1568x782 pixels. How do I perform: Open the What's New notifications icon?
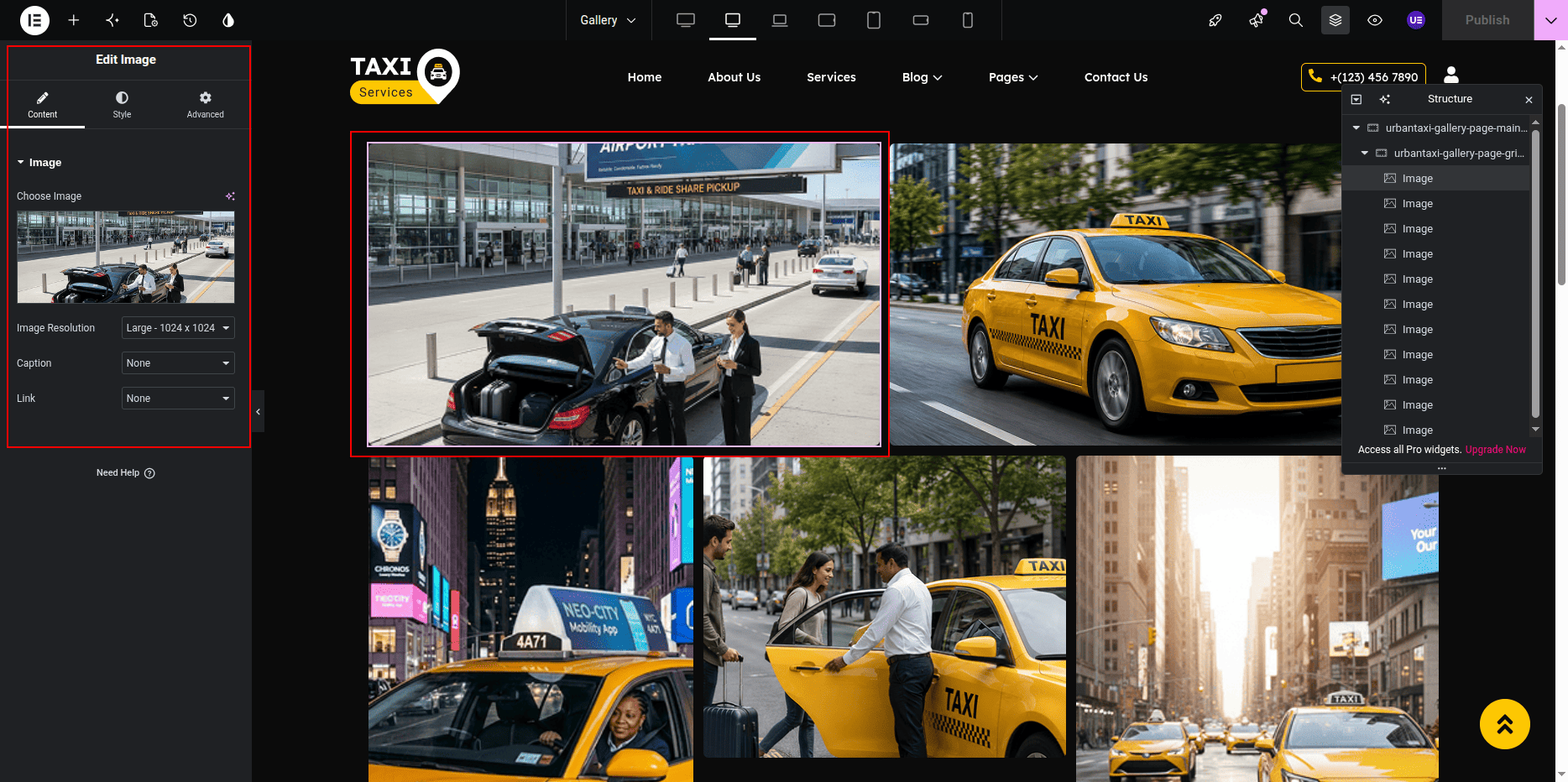1257,20
